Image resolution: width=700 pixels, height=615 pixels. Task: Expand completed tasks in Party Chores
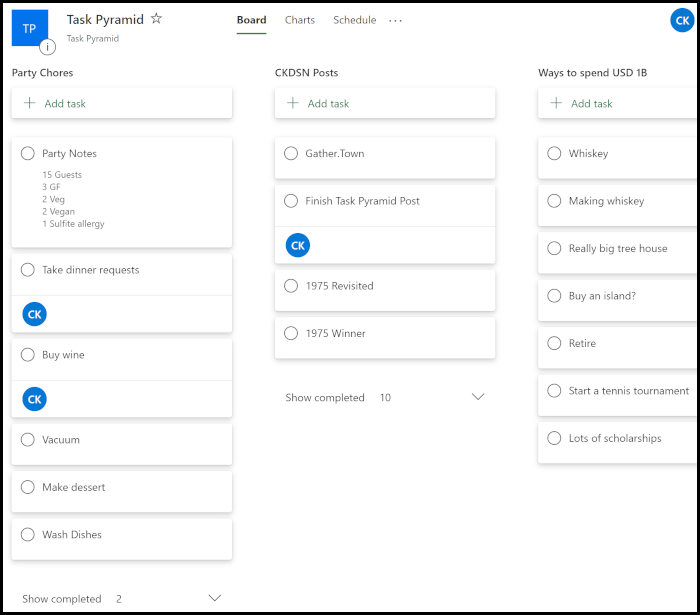[x=214, y=598]
